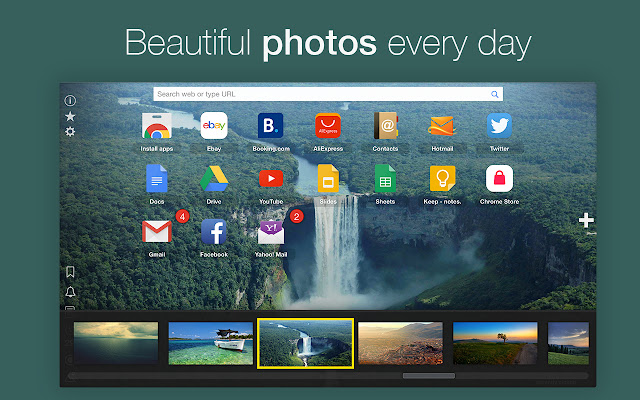Open the Twitter bird icon
This screenshot has height=400, width=640.
(499, 126)
